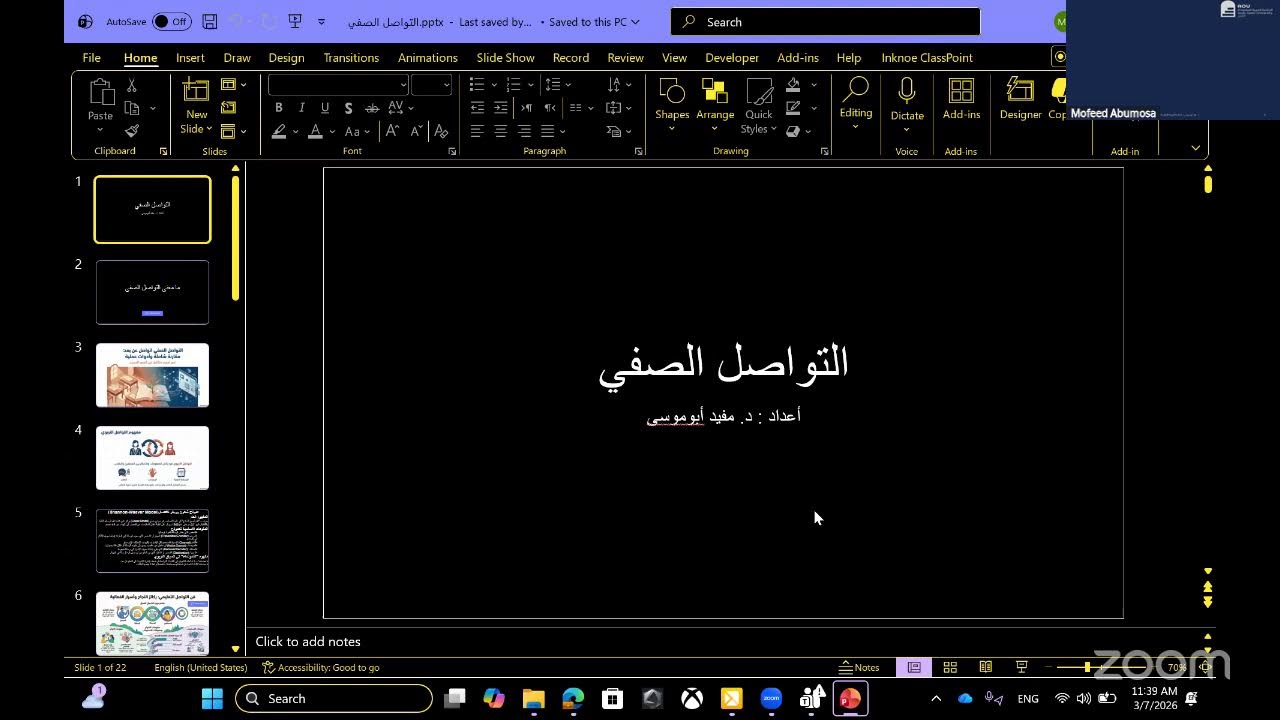
Task: Switch to Slide Sorter view
Action: [x=950, y=667]
